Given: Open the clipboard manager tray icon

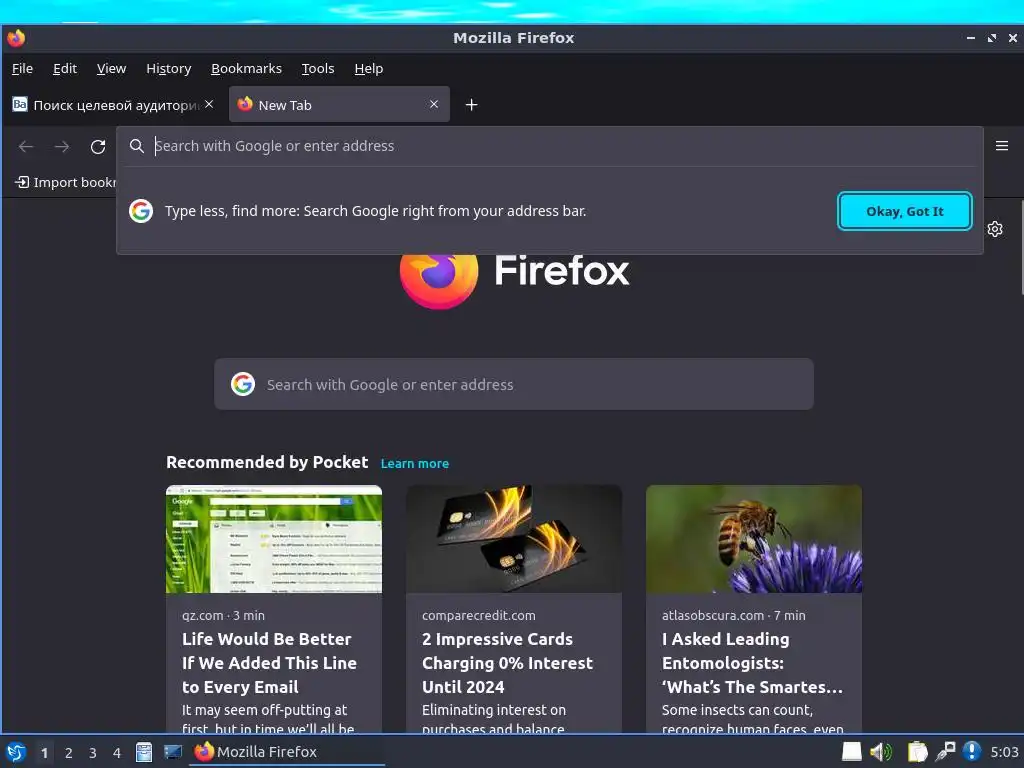Looking at the screenshot, I should coord(917,752).
